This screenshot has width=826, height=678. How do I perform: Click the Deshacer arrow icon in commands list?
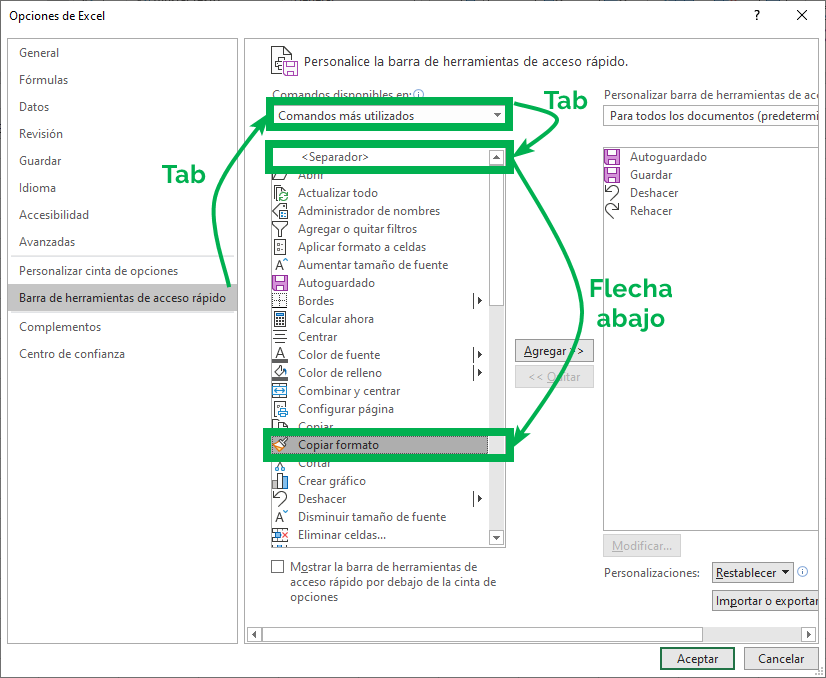[280, 499]
